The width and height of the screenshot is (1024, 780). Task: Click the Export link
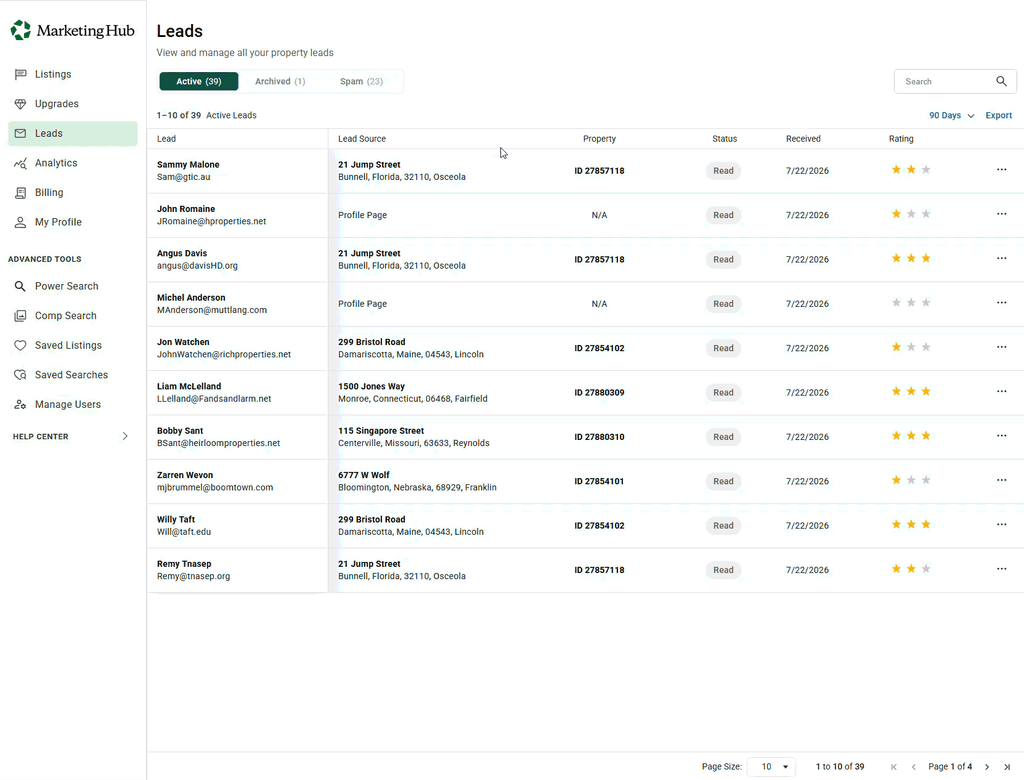999,116
